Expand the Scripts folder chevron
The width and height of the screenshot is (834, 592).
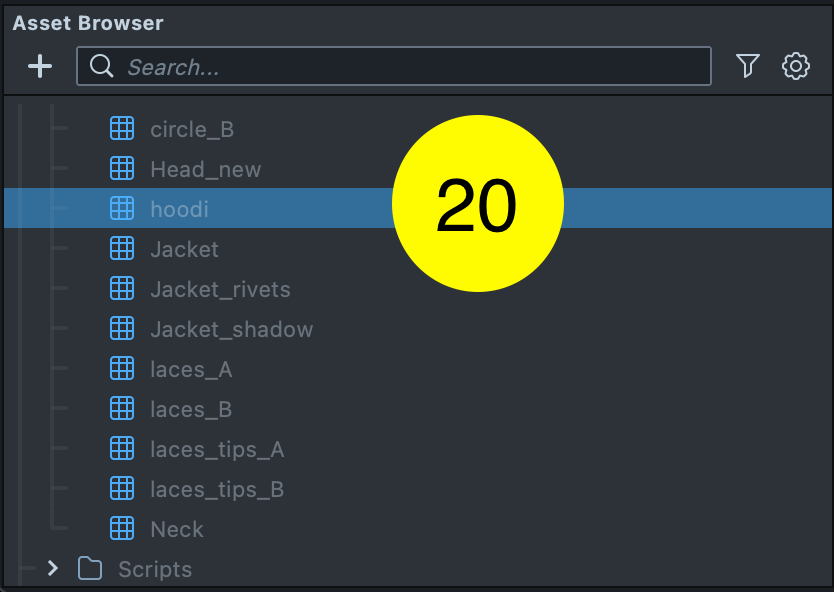coord(53,569)
